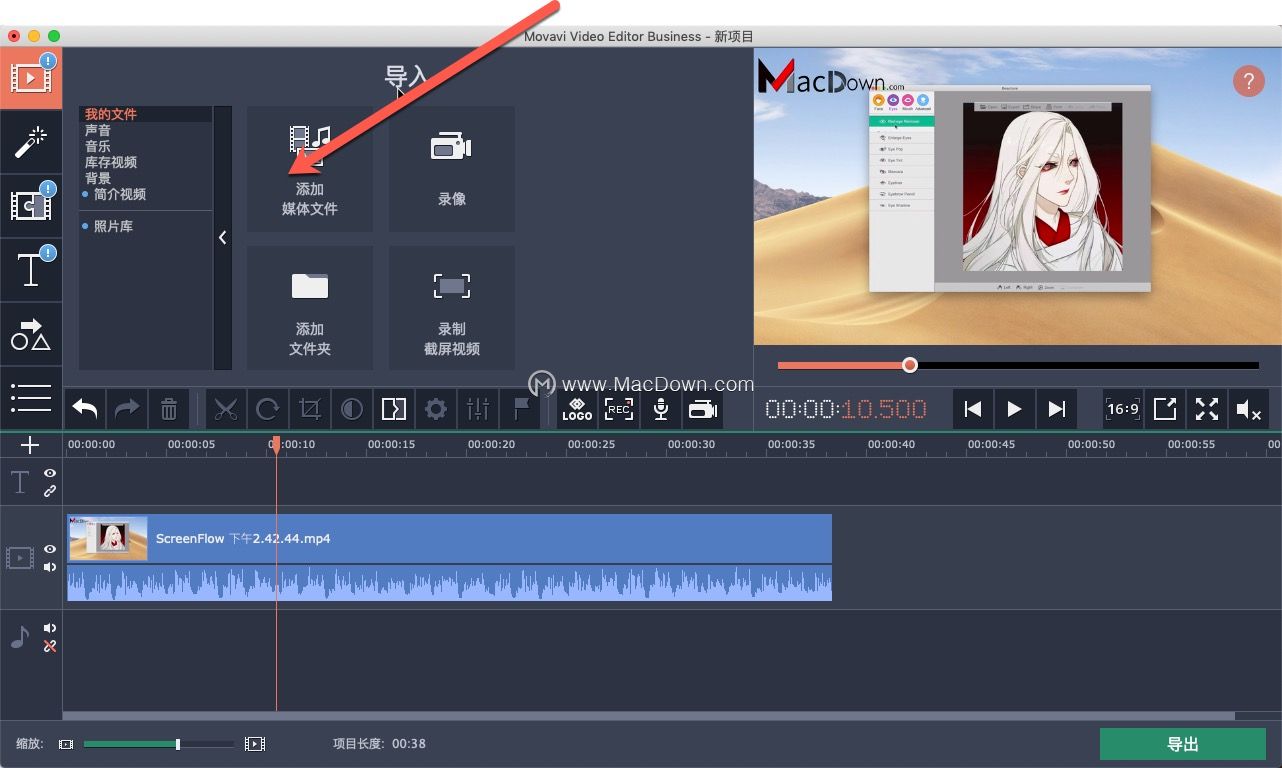Toggle title track visibility eye

50,473
